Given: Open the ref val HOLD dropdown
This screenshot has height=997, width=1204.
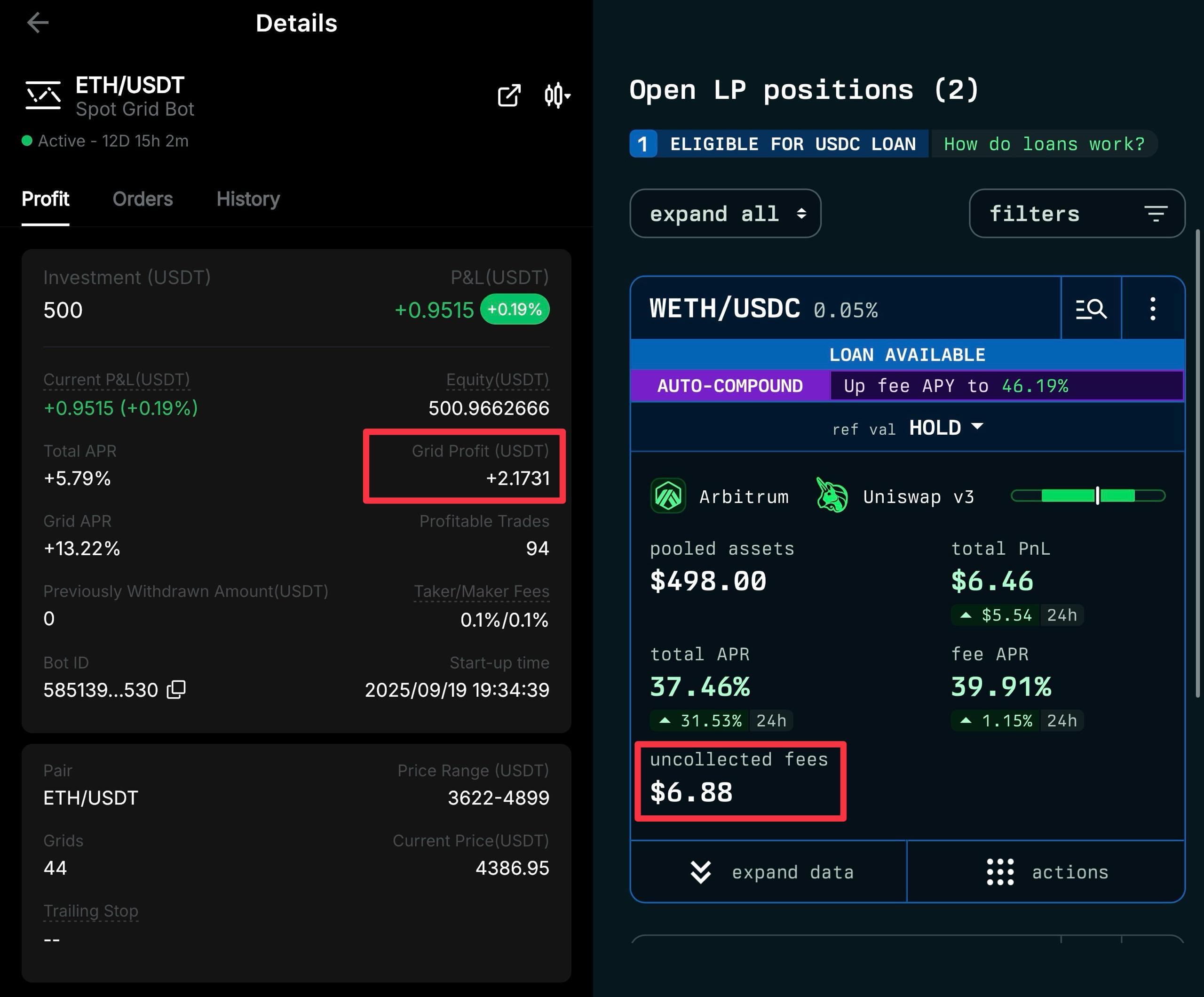Looking at the screenshot, I should coord(946,428).
